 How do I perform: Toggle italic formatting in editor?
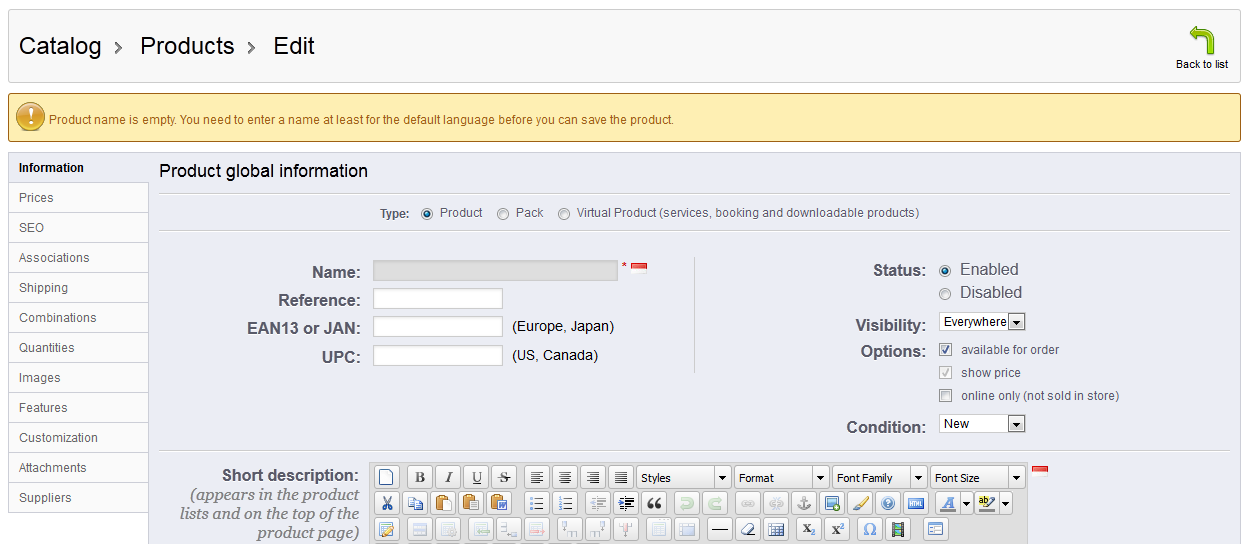click(449, 477)
